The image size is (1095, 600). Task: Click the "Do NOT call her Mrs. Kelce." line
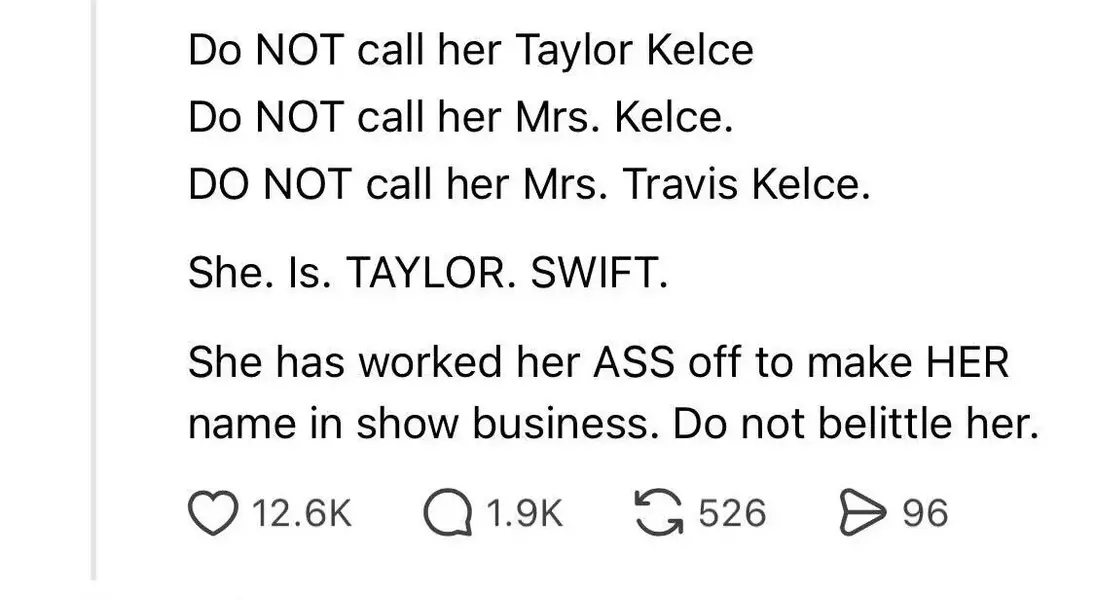461,119
